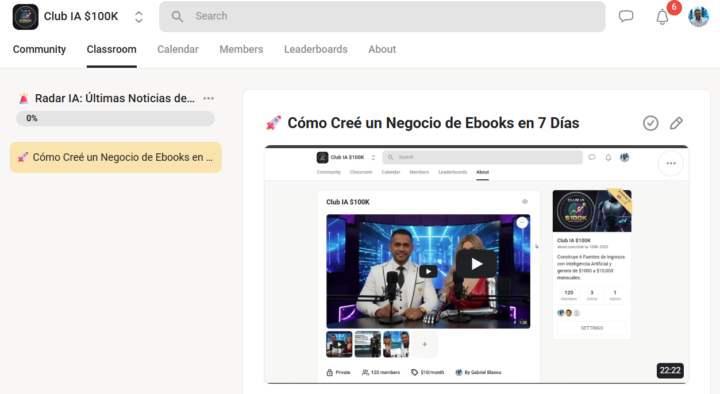Open the Calendar tab
Image resolution: width=720 pixels, height=394 pixels.
tap(178, 49)
